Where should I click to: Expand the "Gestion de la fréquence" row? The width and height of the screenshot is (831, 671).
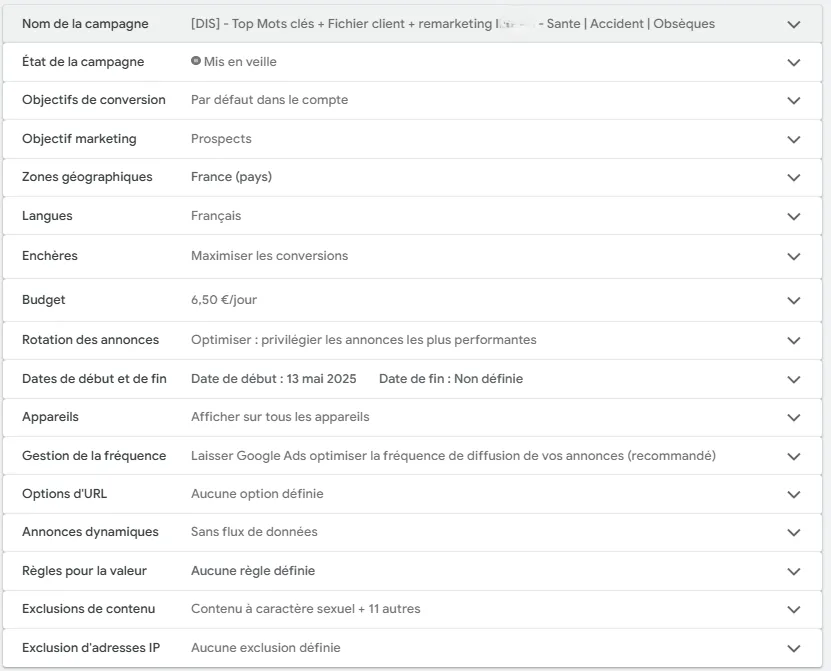point(794,455)
